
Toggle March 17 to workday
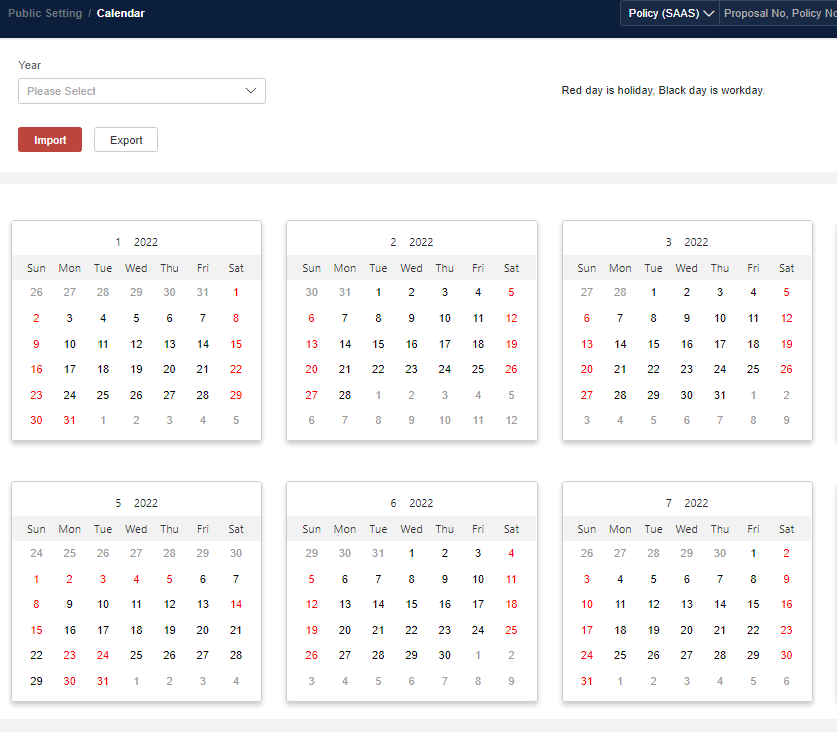(x=719, y=343)
